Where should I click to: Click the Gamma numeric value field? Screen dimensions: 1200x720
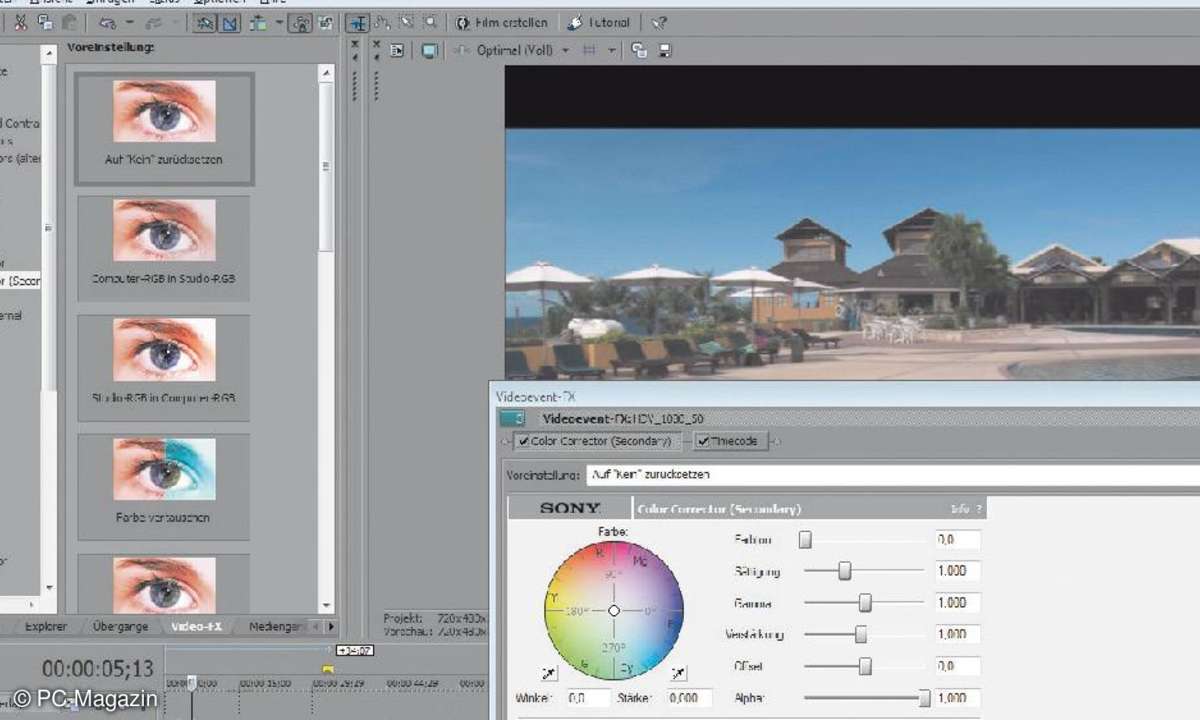(957, 603)
